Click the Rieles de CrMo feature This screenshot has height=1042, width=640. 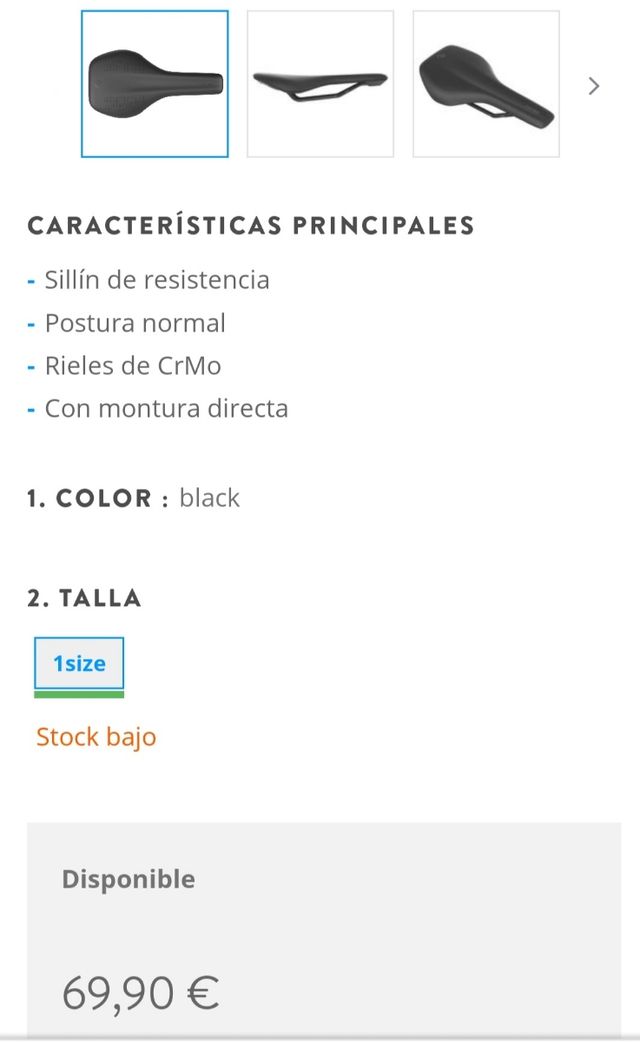click(x=133, y=366)
